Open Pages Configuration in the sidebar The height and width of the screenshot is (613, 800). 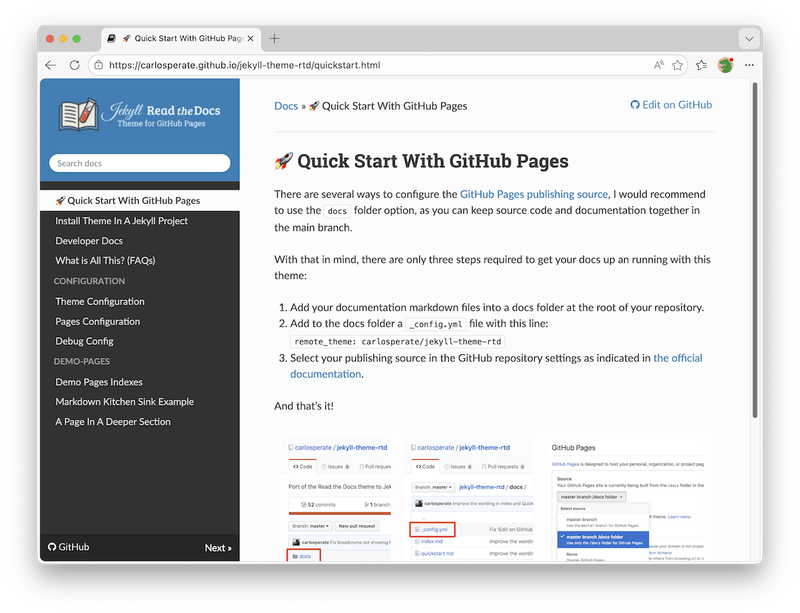[x=97, y=322]
